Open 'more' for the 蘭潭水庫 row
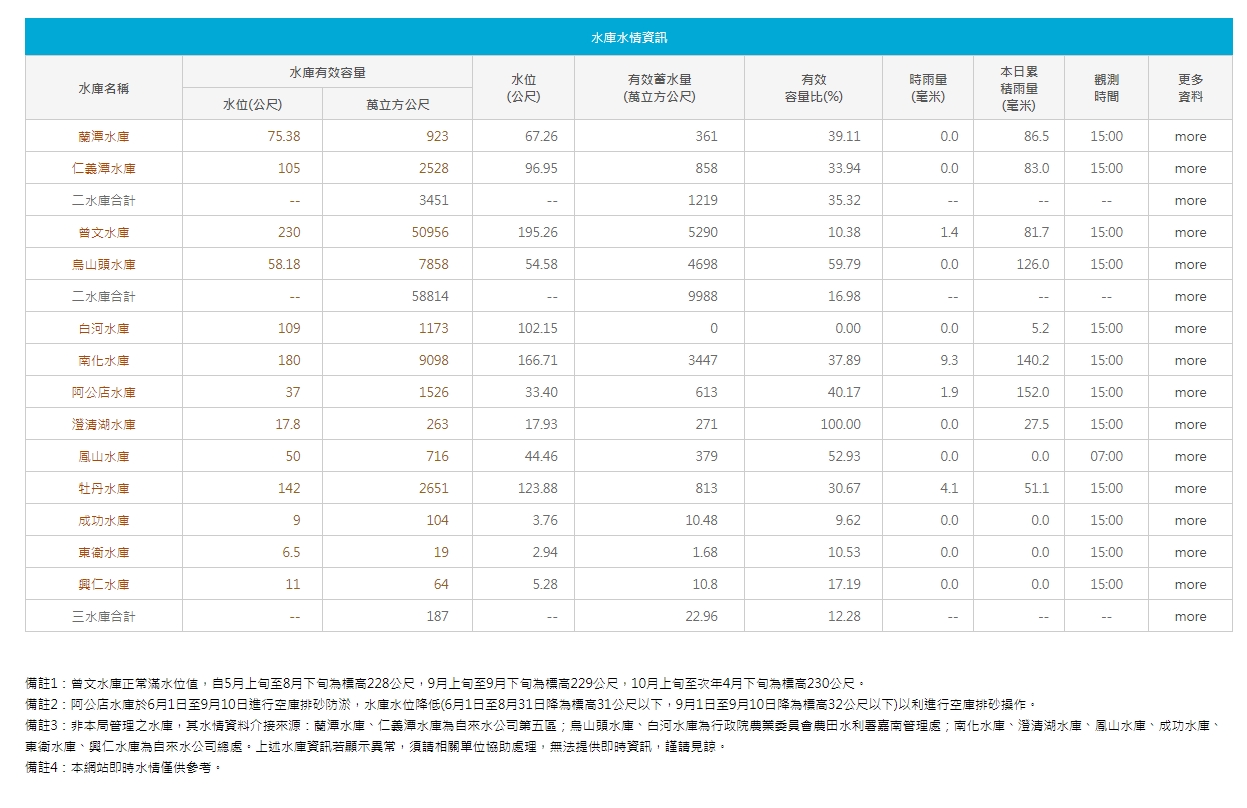Screen dimensions: 1247x808 [1190, 137]
